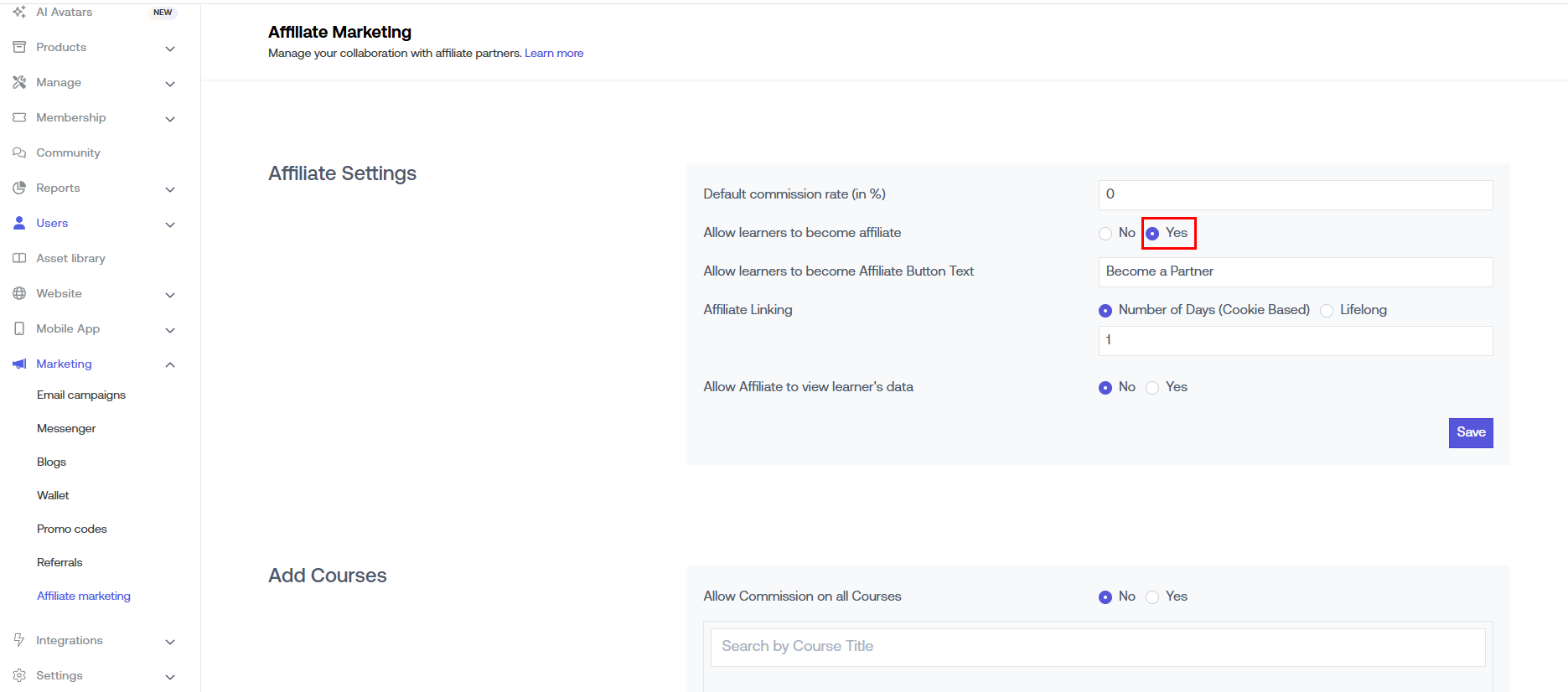Save the affiliate settings
1568x692 pixels.
click(1470, 432)
